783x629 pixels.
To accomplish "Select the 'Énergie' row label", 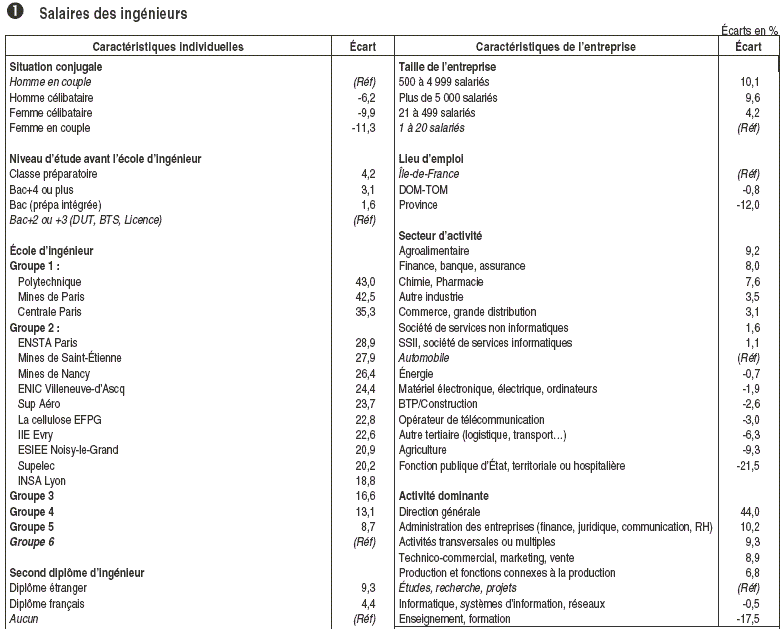I will 415,374.
